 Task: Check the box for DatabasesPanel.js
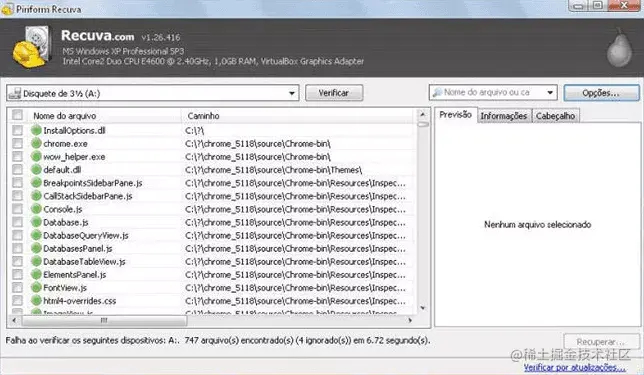coord(17,248)
